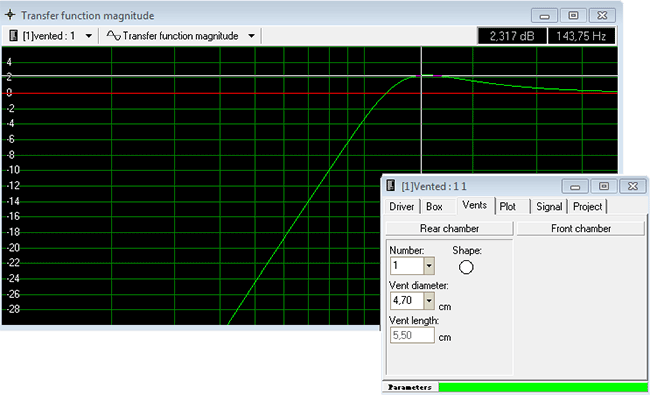The image size is (650, 395).
Task: Click the speaker box icon beside [1]vented : 1
Action: (x=13, y=36)
